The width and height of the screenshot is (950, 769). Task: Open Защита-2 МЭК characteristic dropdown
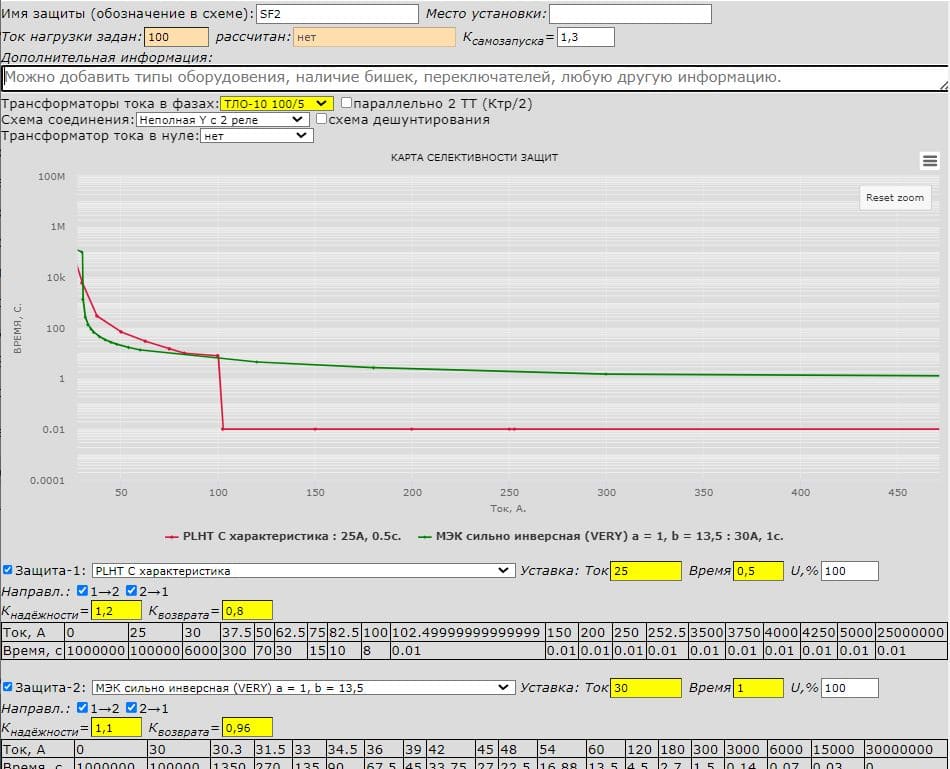point(302,688)
